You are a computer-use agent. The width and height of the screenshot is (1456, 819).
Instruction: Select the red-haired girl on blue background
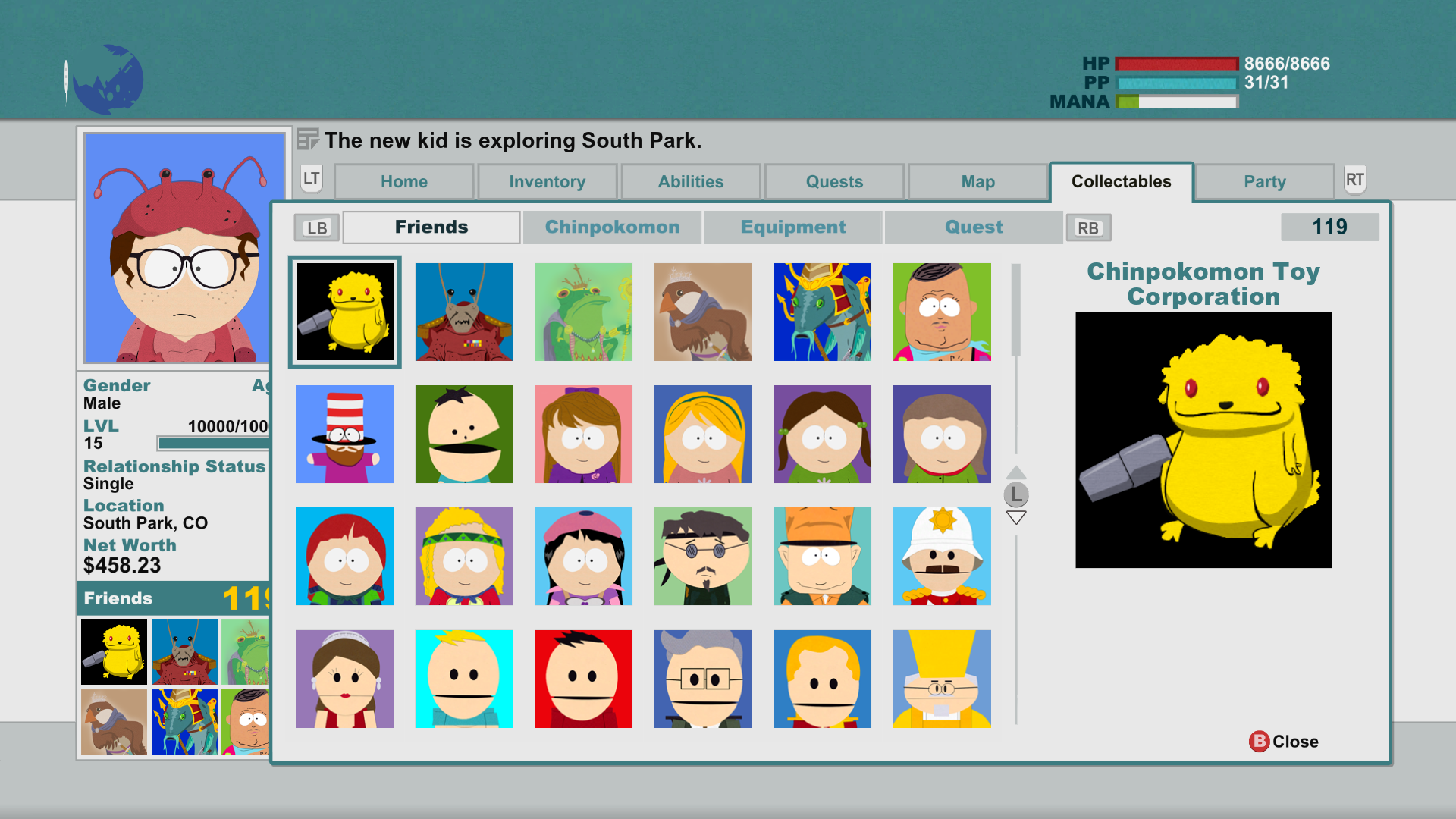pos(344,556)
